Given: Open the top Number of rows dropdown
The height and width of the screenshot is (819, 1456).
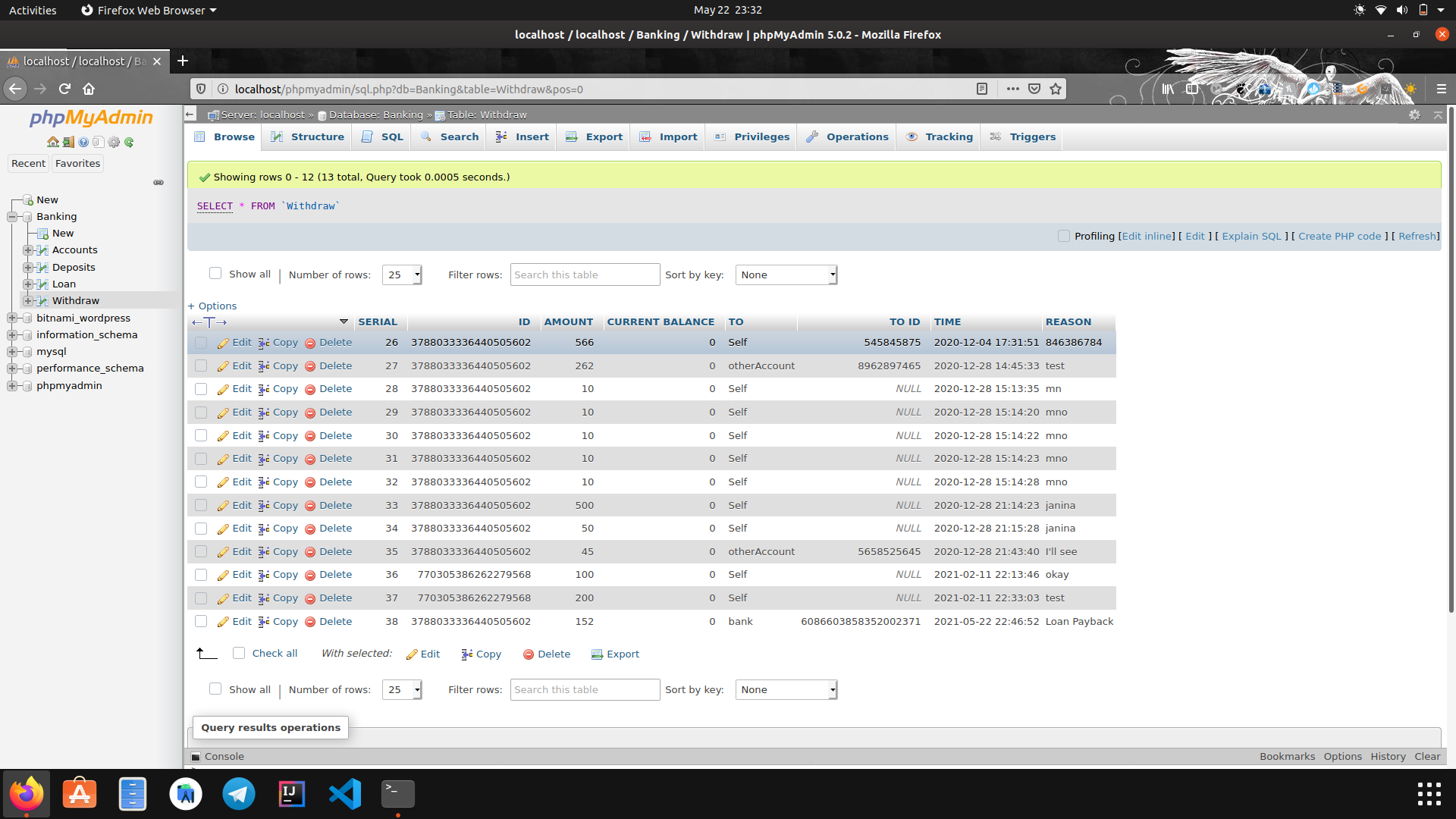Looking at the screenshot, I should point(402,275).
